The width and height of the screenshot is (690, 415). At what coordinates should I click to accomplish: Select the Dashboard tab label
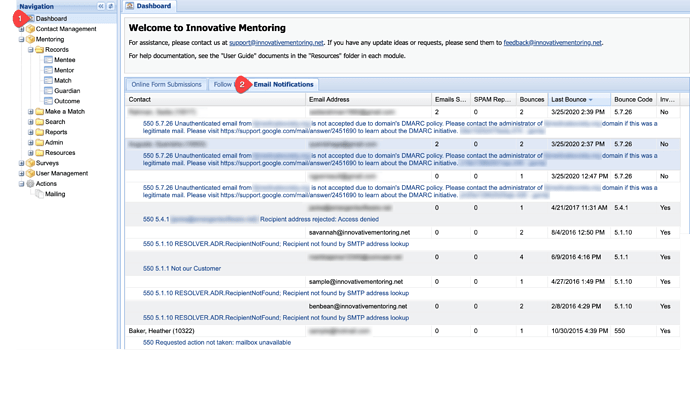[154, 6]
